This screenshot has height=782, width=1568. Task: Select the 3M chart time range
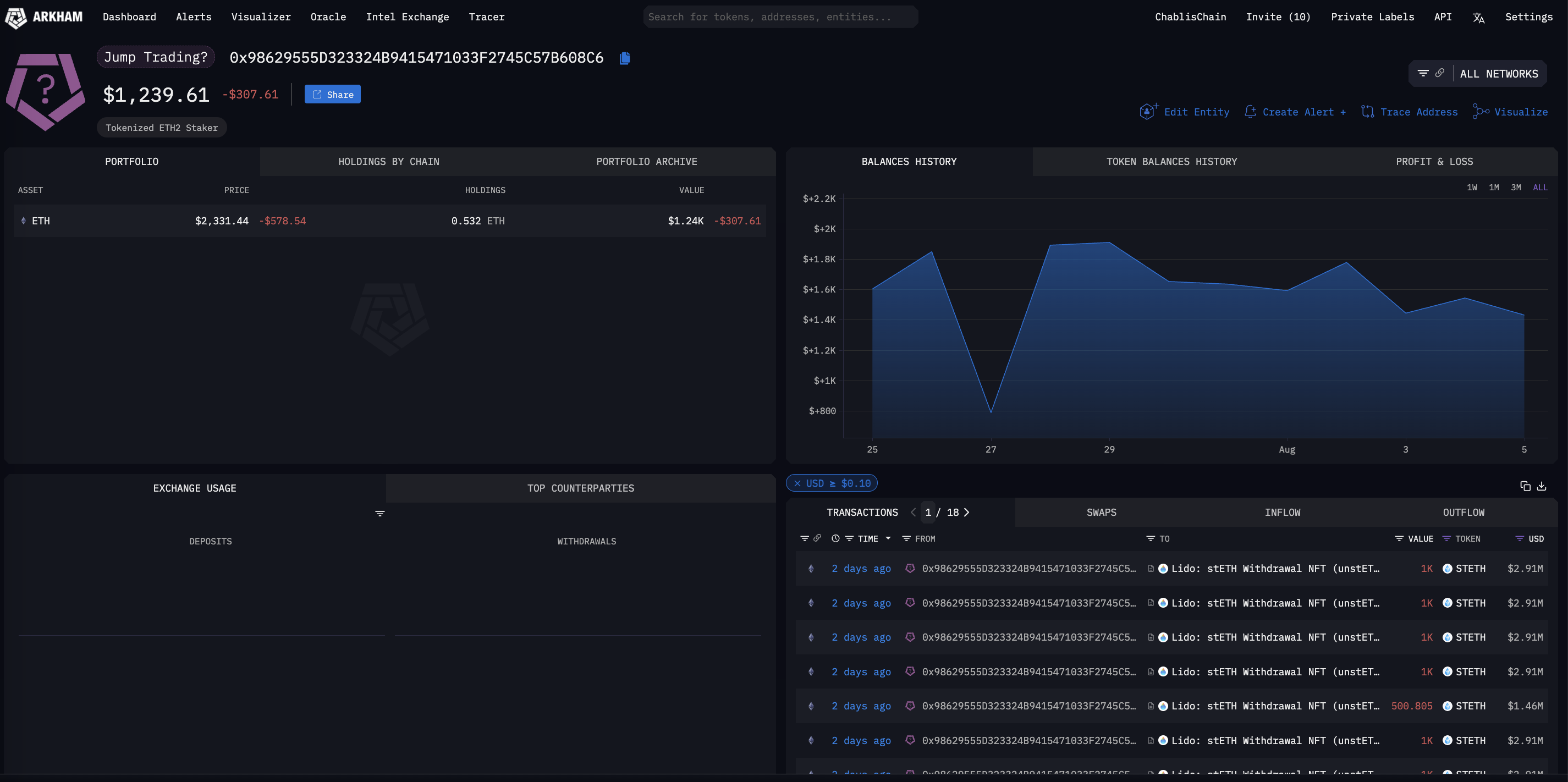click(1516, 188)
